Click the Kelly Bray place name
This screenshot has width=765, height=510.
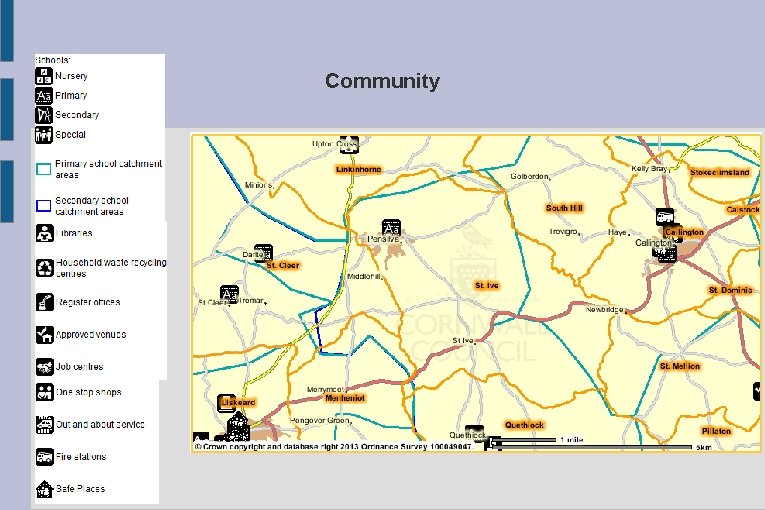(x=649, y=168)
